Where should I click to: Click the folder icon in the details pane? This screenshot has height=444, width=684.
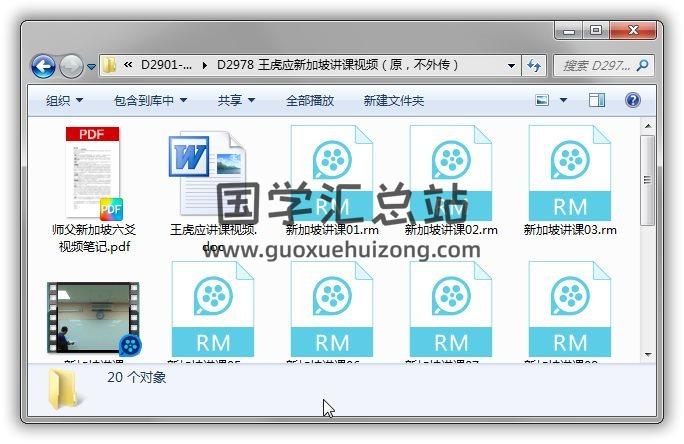click(x=64, y=389)
